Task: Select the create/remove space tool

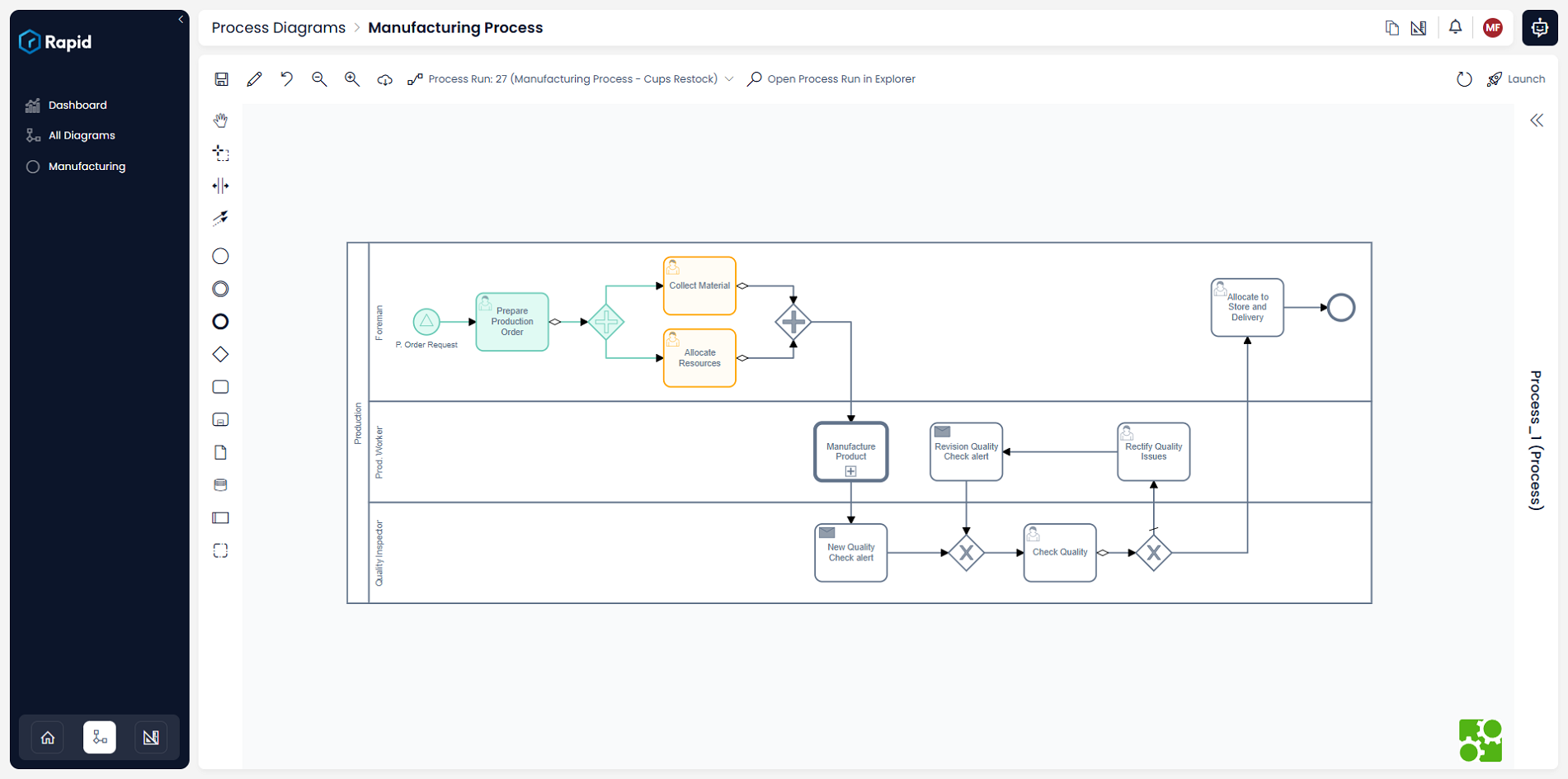Action: 220,186
